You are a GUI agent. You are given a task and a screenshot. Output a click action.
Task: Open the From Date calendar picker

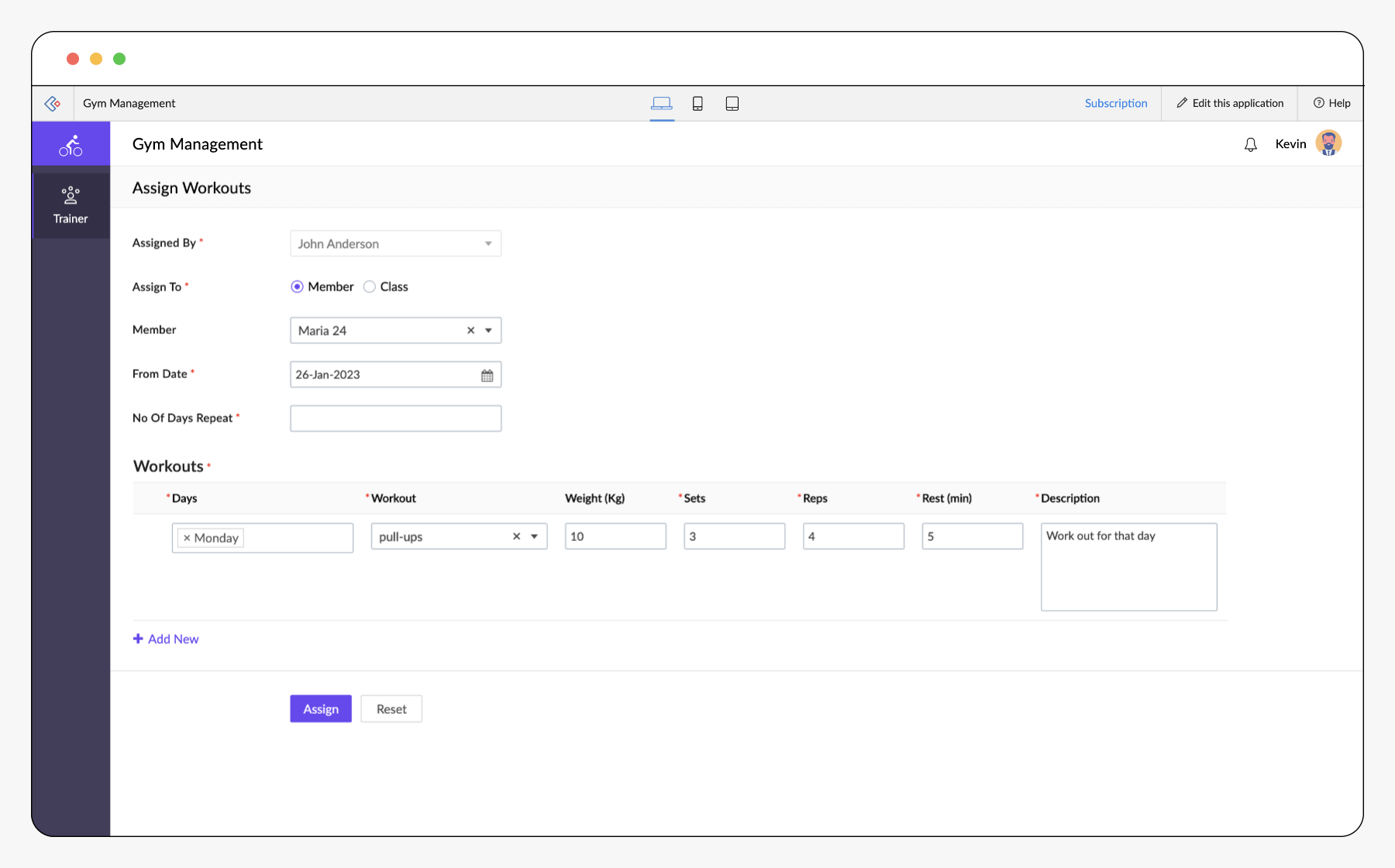[487, 375]
